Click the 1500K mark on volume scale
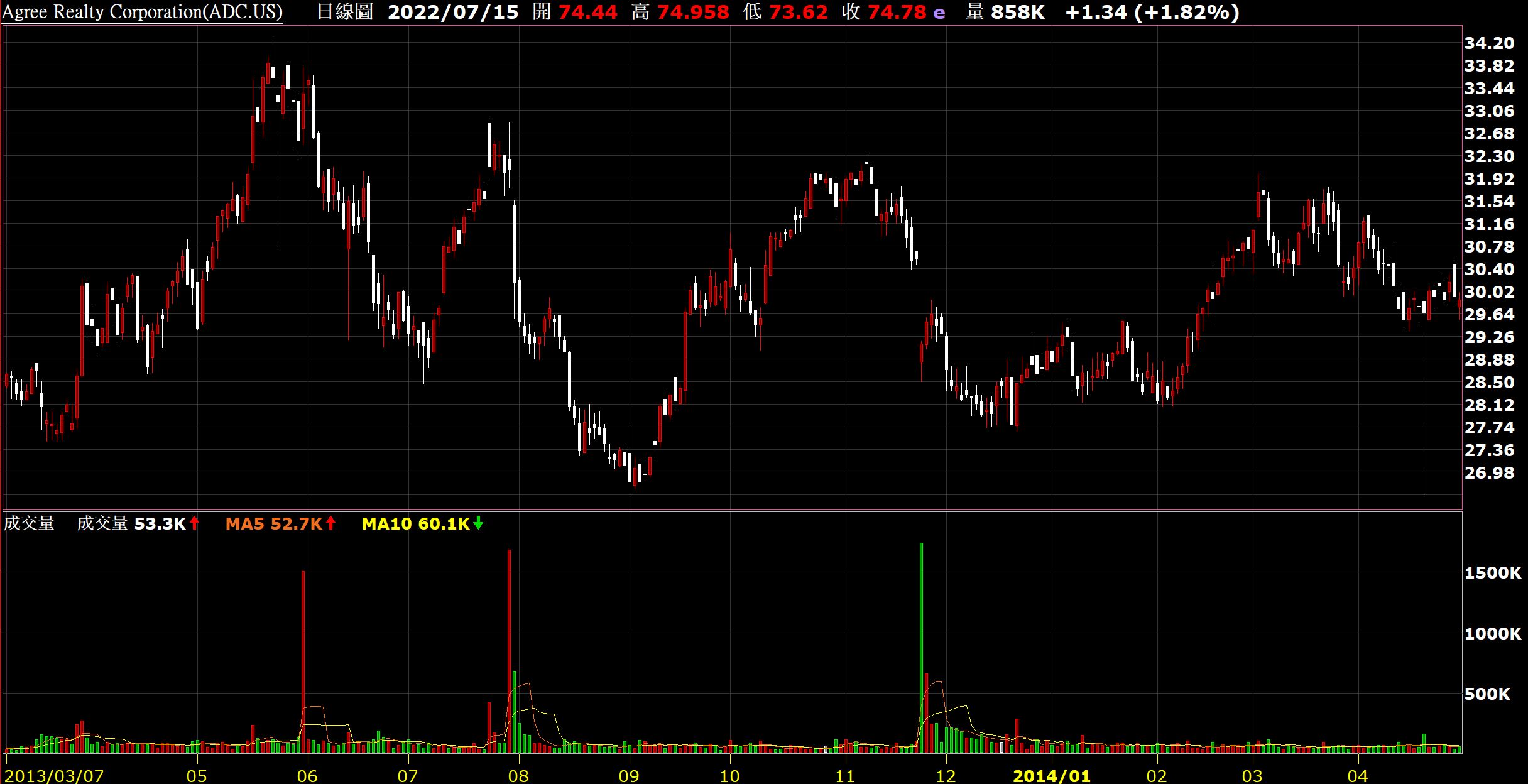The width and height of the screenshot is (1528, 784). 1492,572
